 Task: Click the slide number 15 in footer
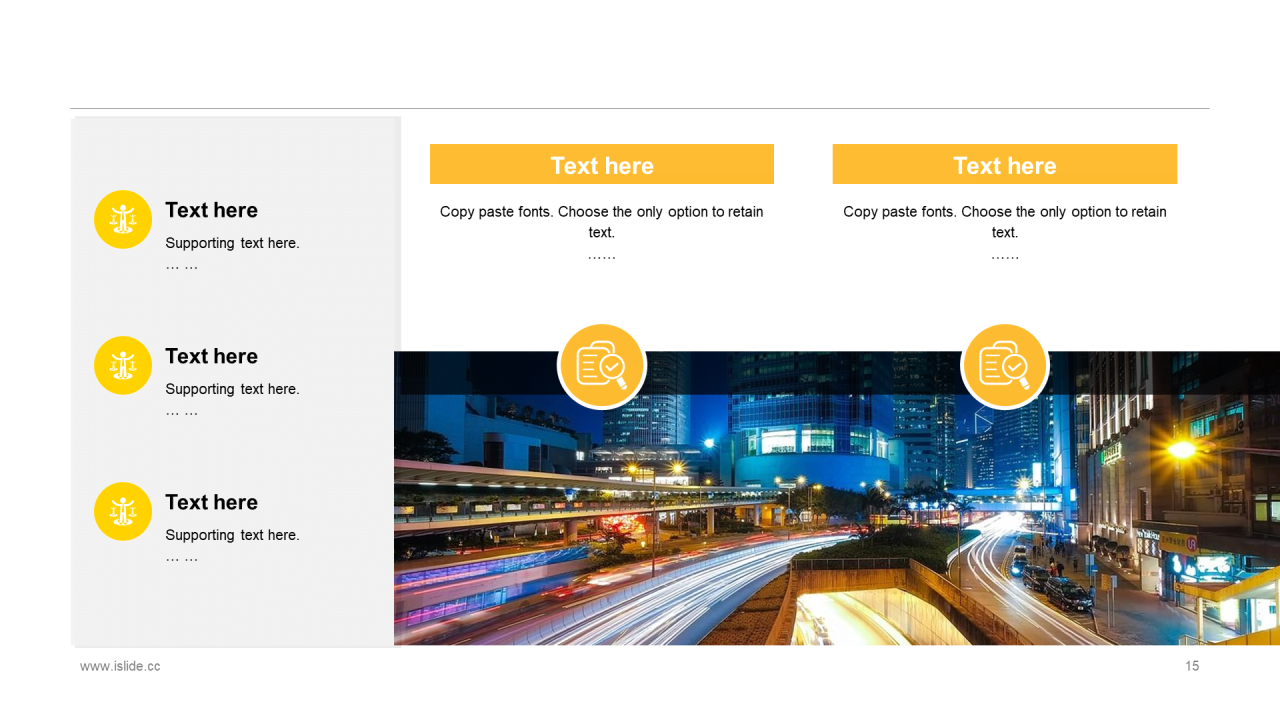pos(1192,666)
